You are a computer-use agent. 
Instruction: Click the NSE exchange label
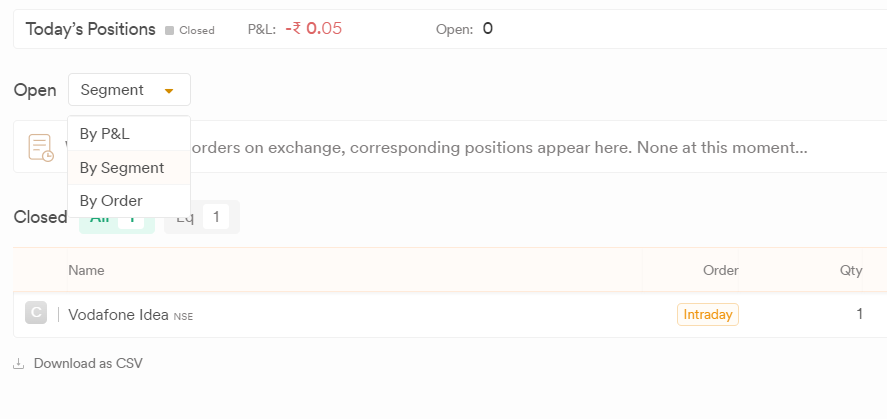(x=183, y=317)
